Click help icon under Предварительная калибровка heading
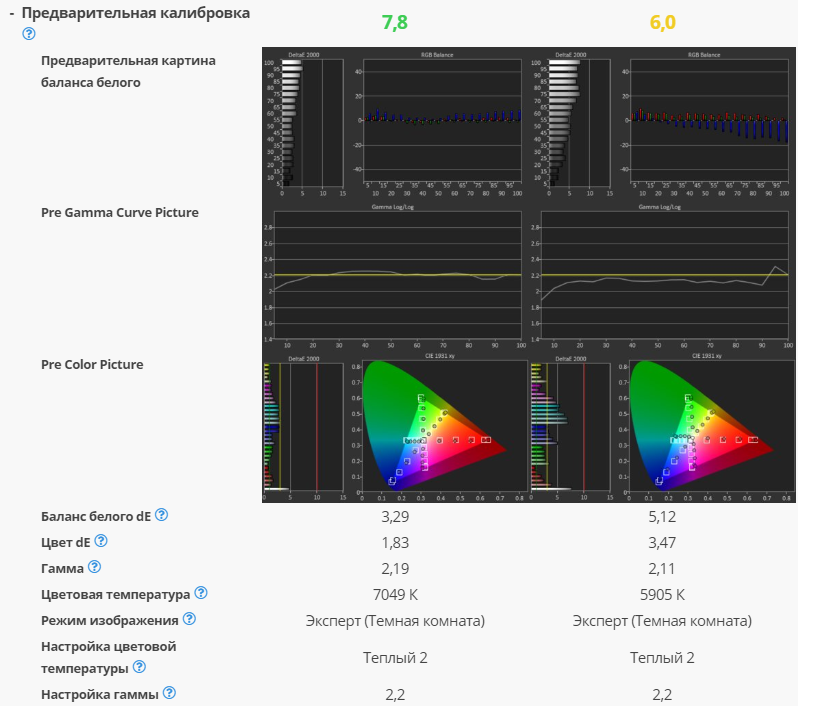This screenshot has width=814, height=706. tap(29, 33)
